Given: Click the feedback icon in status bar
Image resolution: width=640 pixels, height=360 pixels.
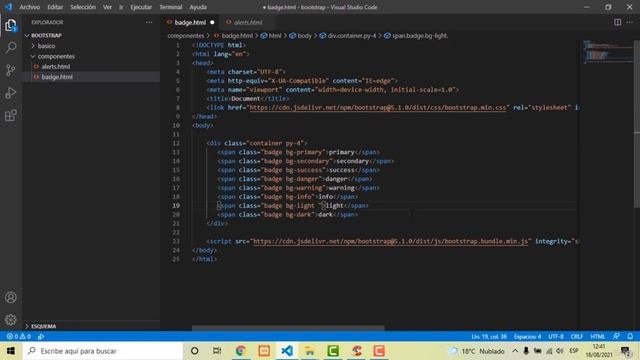Looking at the screenshot, I should pos(616,336).
